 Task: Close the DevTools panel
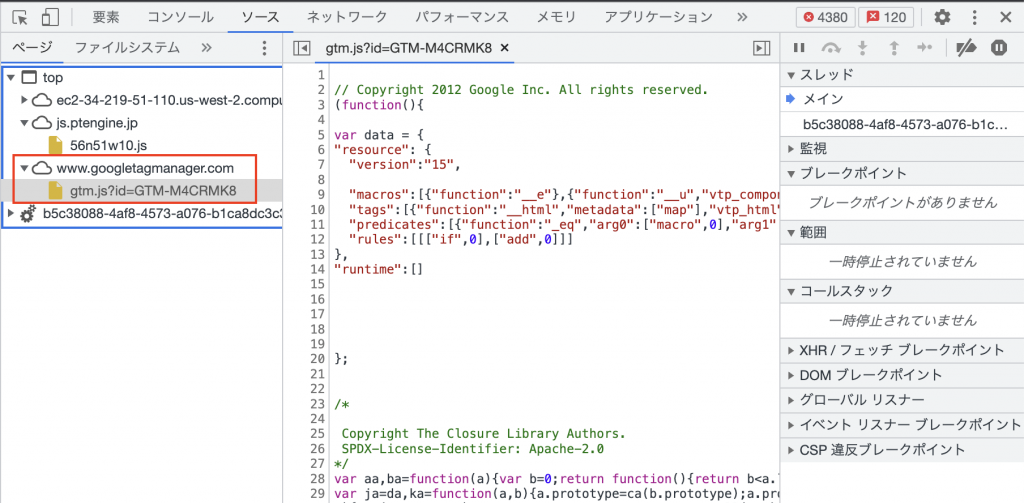tap(1006, 17)
